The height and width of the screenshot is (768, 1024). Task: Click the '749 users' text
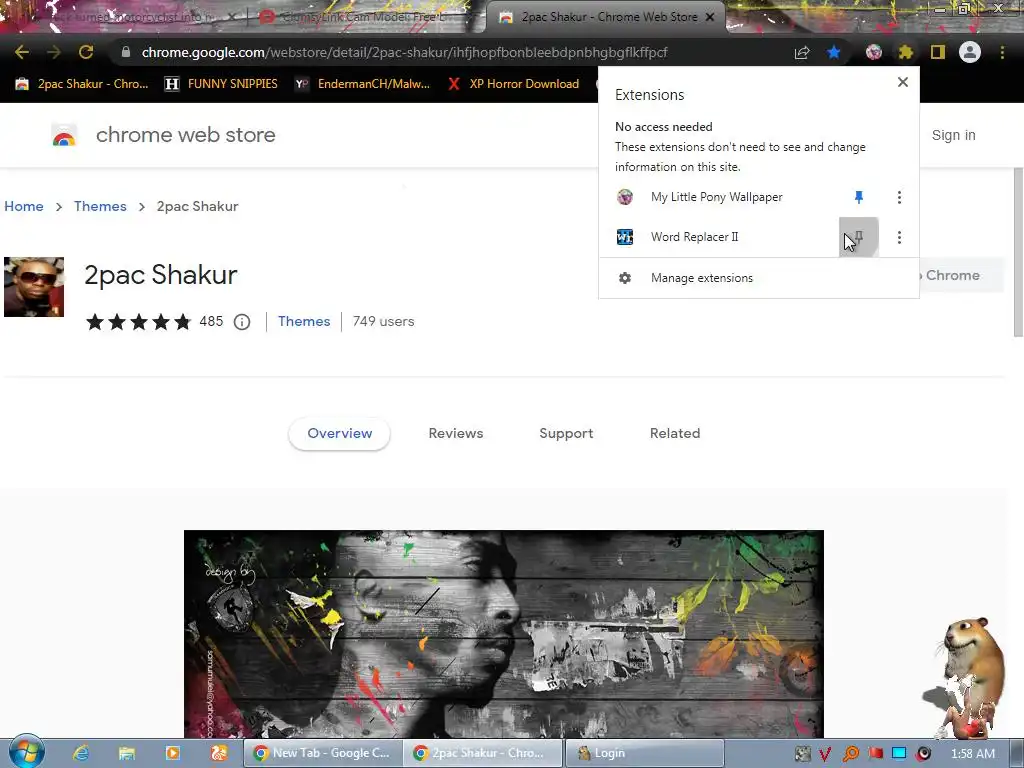383,321
